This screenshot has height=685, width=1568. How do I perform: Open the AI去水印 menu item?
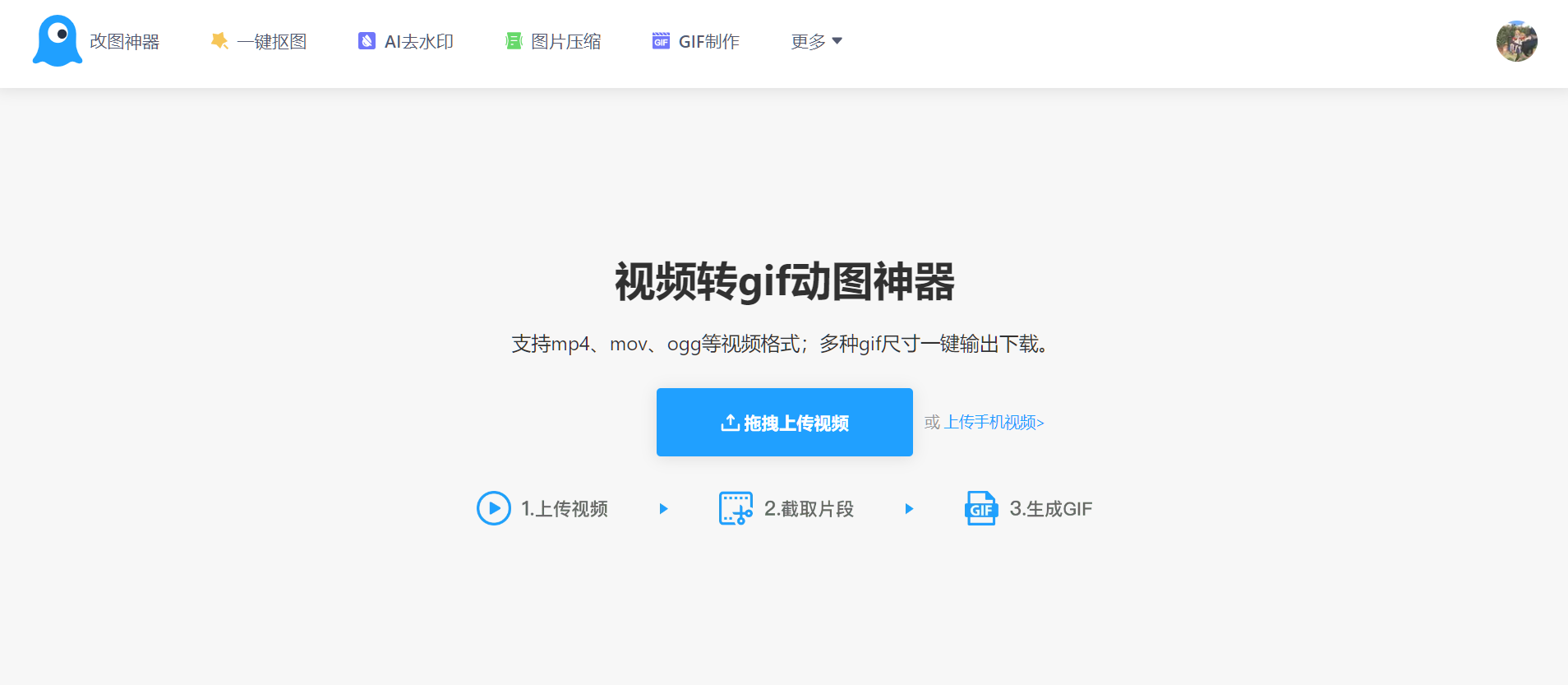[419, 41]
